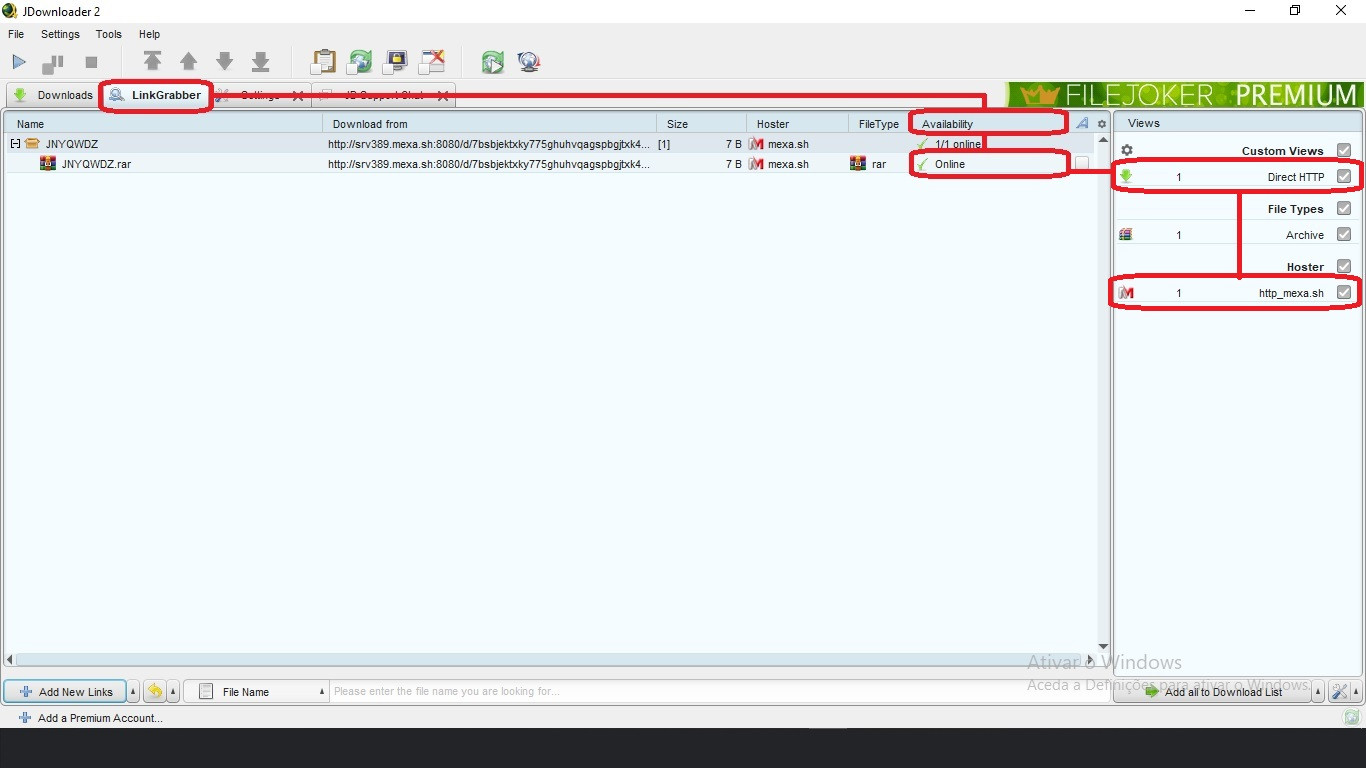This screenshot has width=1366, height=768.
Task: Open the Help menu
Action: click(149, 34)
